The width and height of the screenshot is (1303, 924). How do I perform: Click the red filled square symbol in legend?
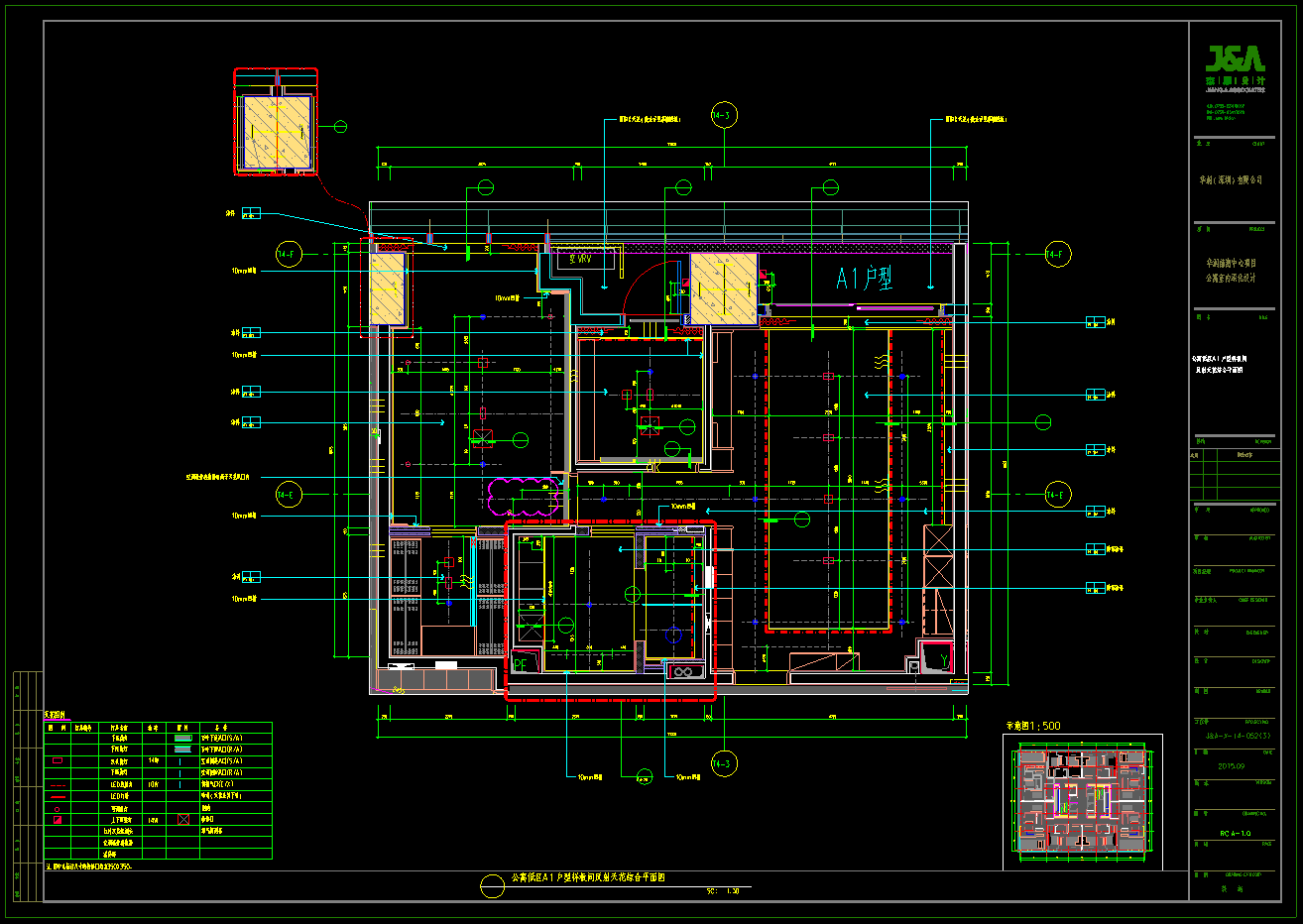58,821
